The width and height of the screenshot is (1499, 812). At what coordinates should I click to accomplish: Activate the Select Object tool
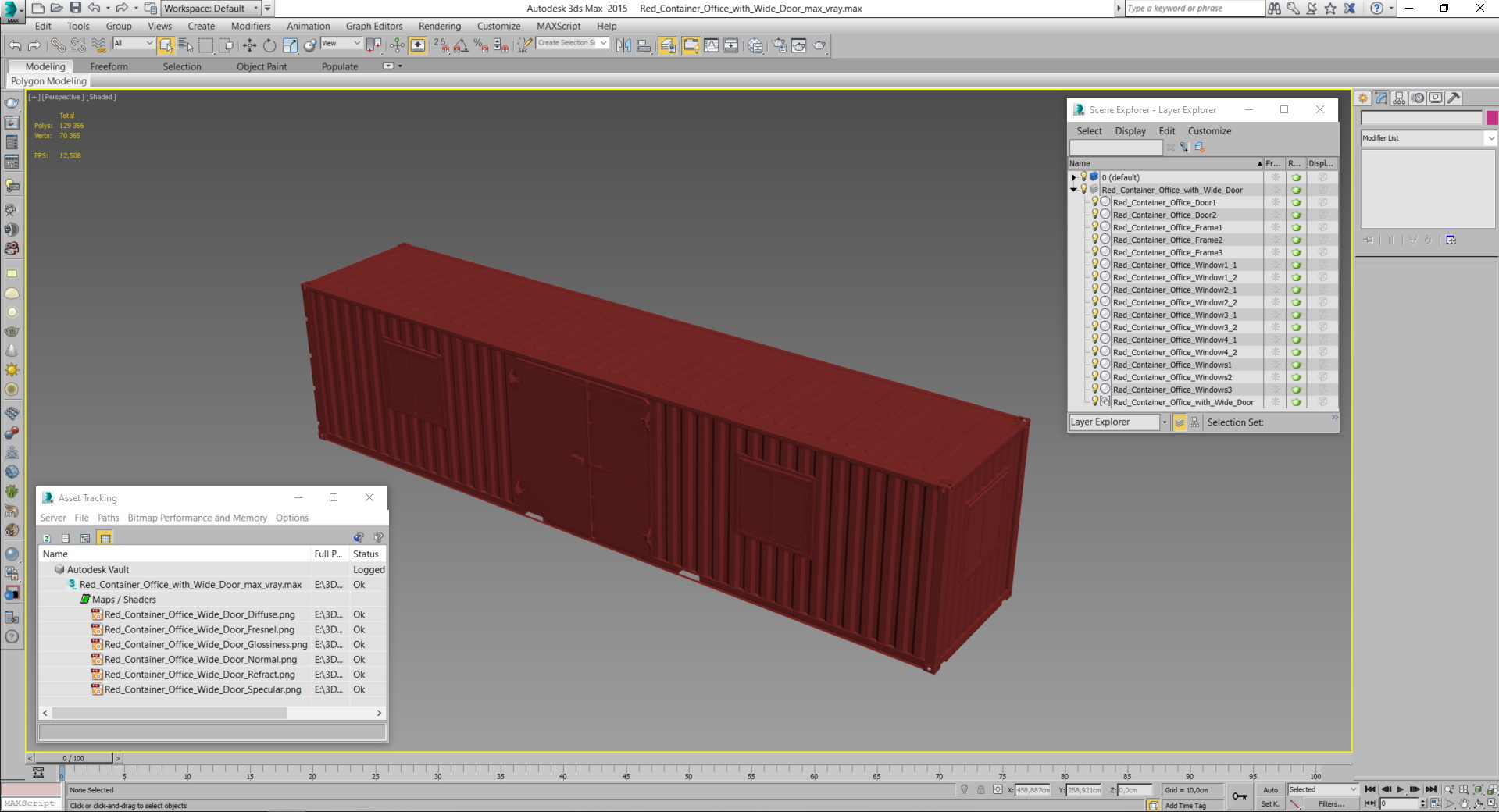166,45
